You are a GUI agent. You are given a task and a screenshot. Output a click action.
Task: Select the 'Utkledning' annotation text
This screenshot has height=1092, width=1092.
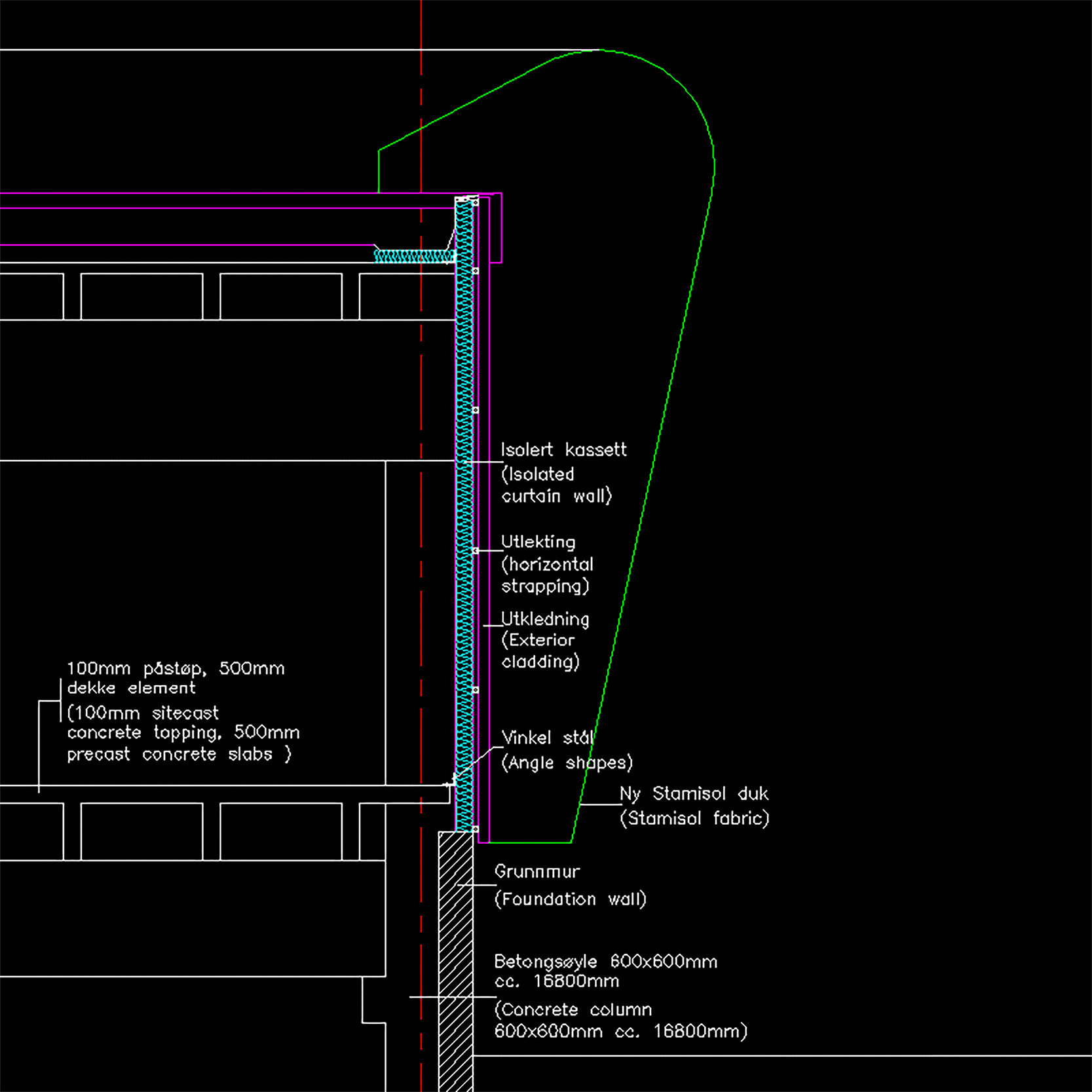[545, 619]
